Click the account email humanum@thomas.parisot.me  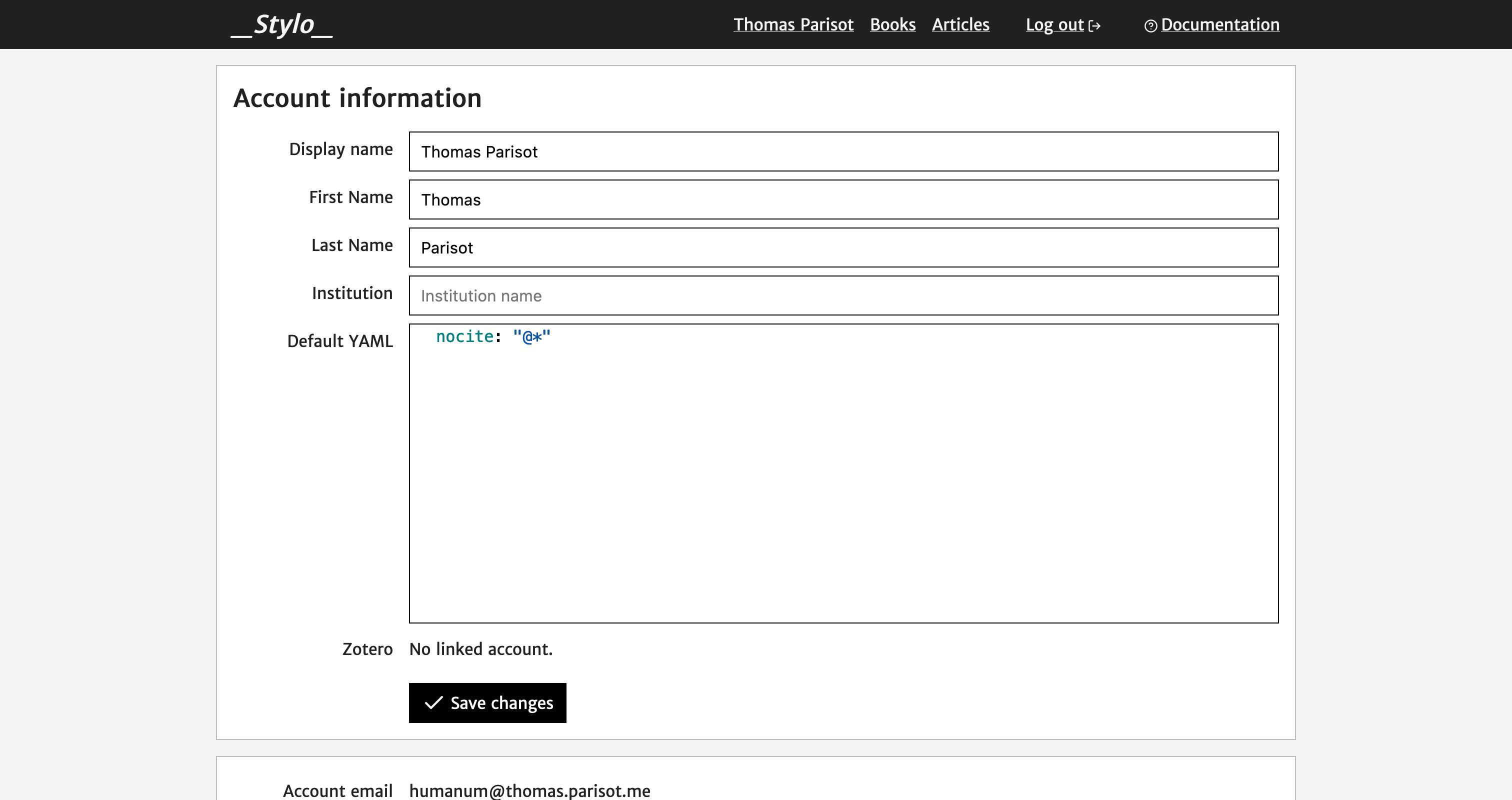pos(529,790)
